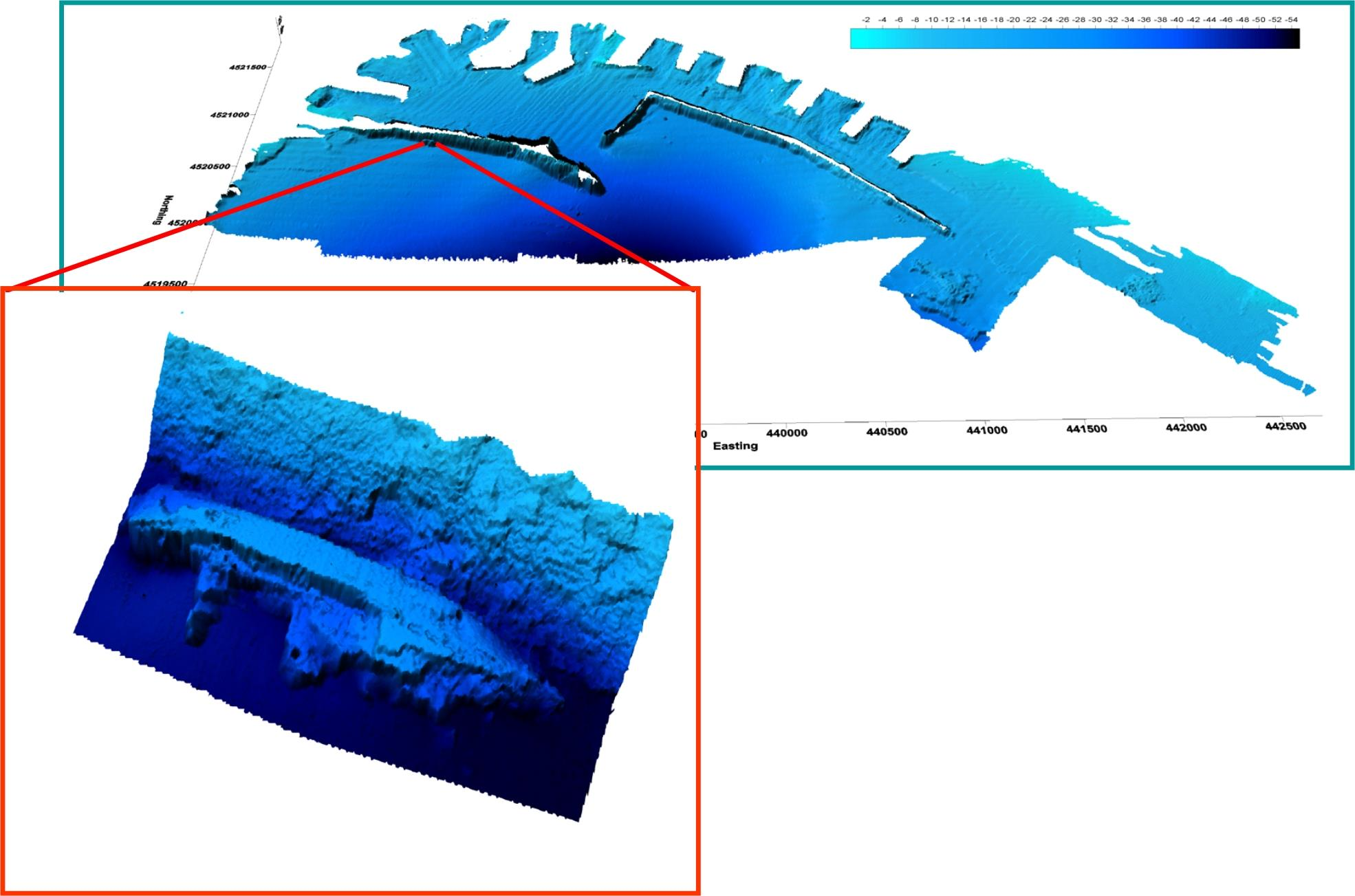This screenshot has width=1355, height=896.
Task: Click the depth color scale bar
Action: click(1074, 39)
